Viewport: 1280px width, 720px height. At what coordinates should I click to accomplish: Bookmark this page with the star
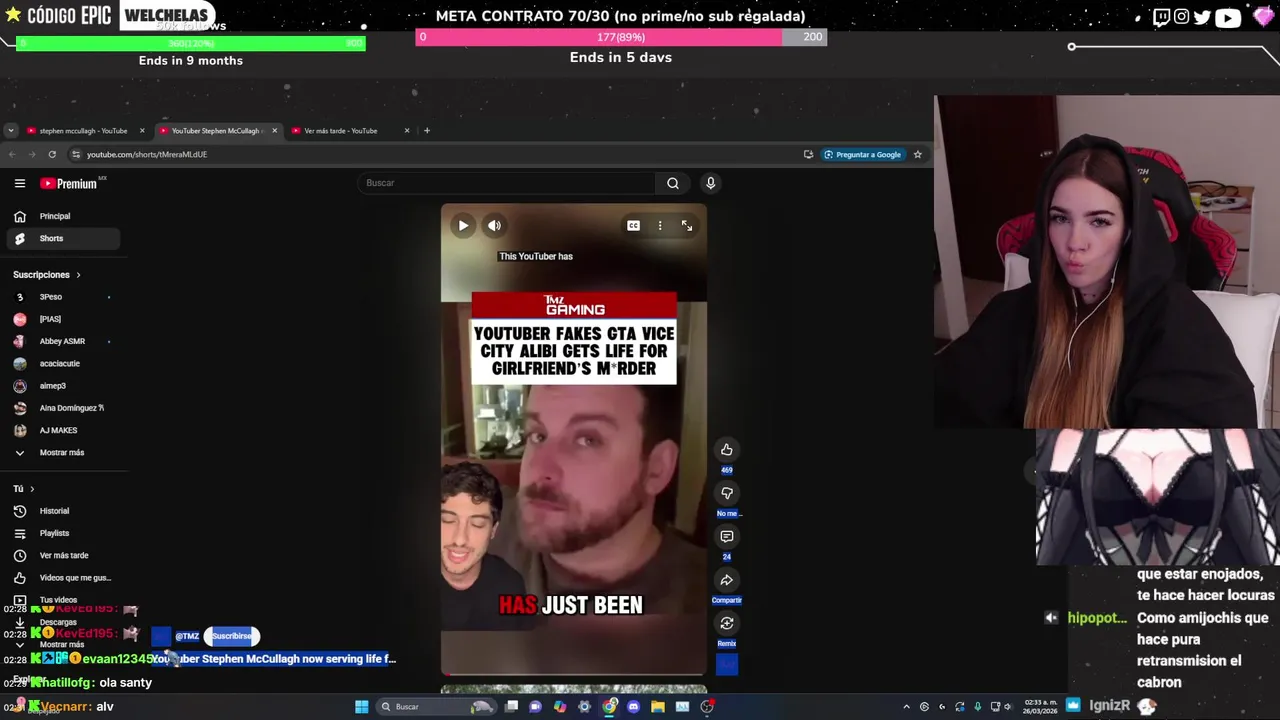click(x=917, y=154)
